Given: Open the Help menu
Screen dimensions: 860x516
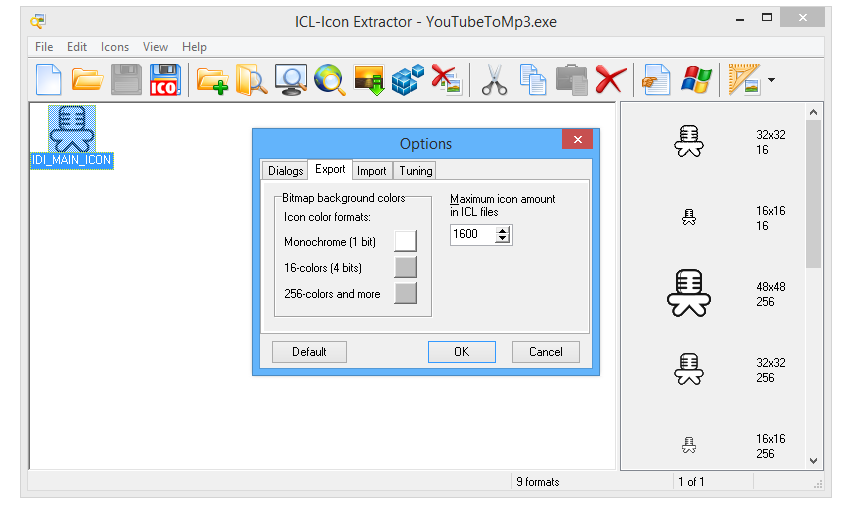Looking at the screenshot, I should click(194, 47).
